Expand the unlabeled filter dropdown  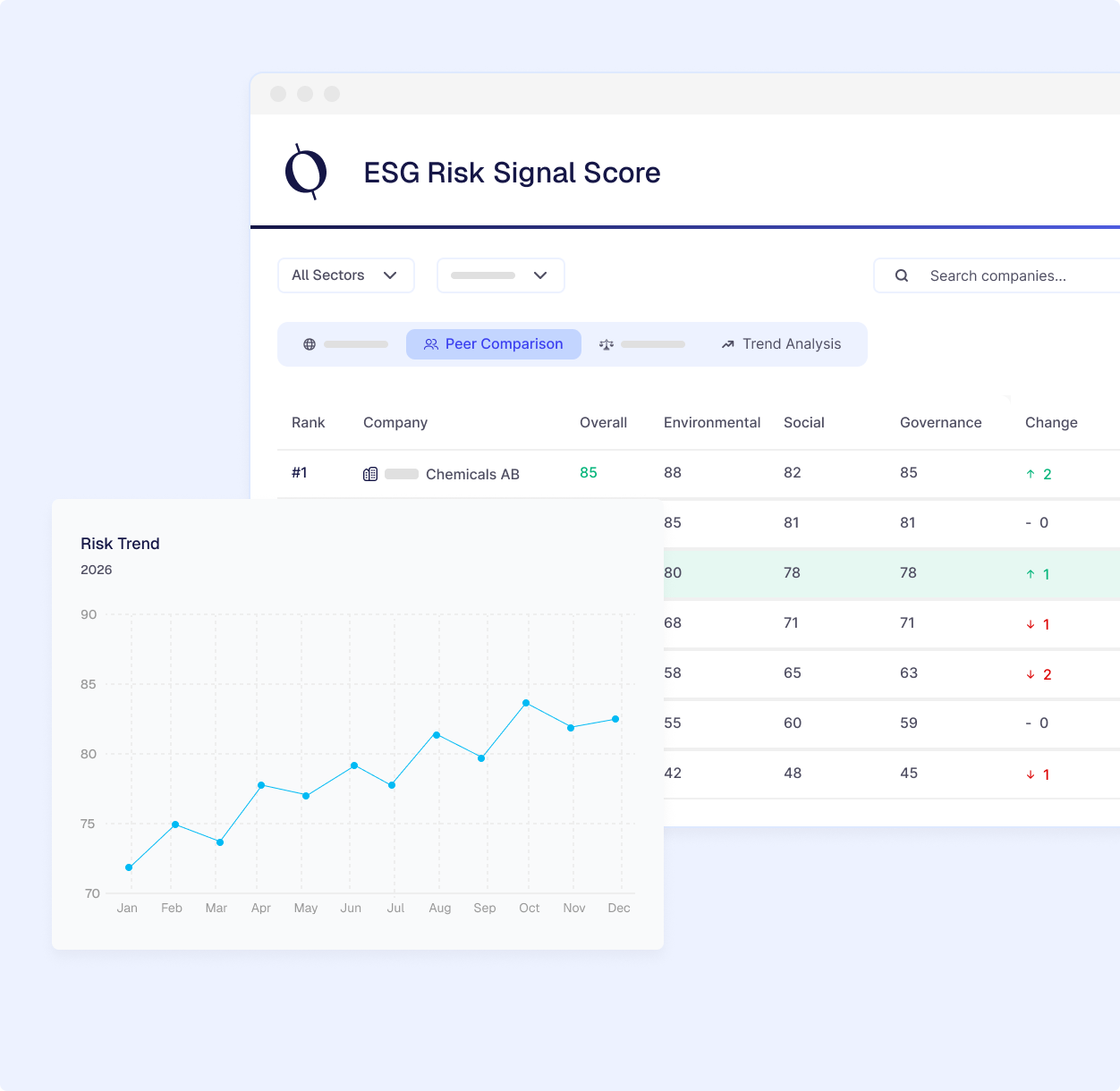coord(500,275)
